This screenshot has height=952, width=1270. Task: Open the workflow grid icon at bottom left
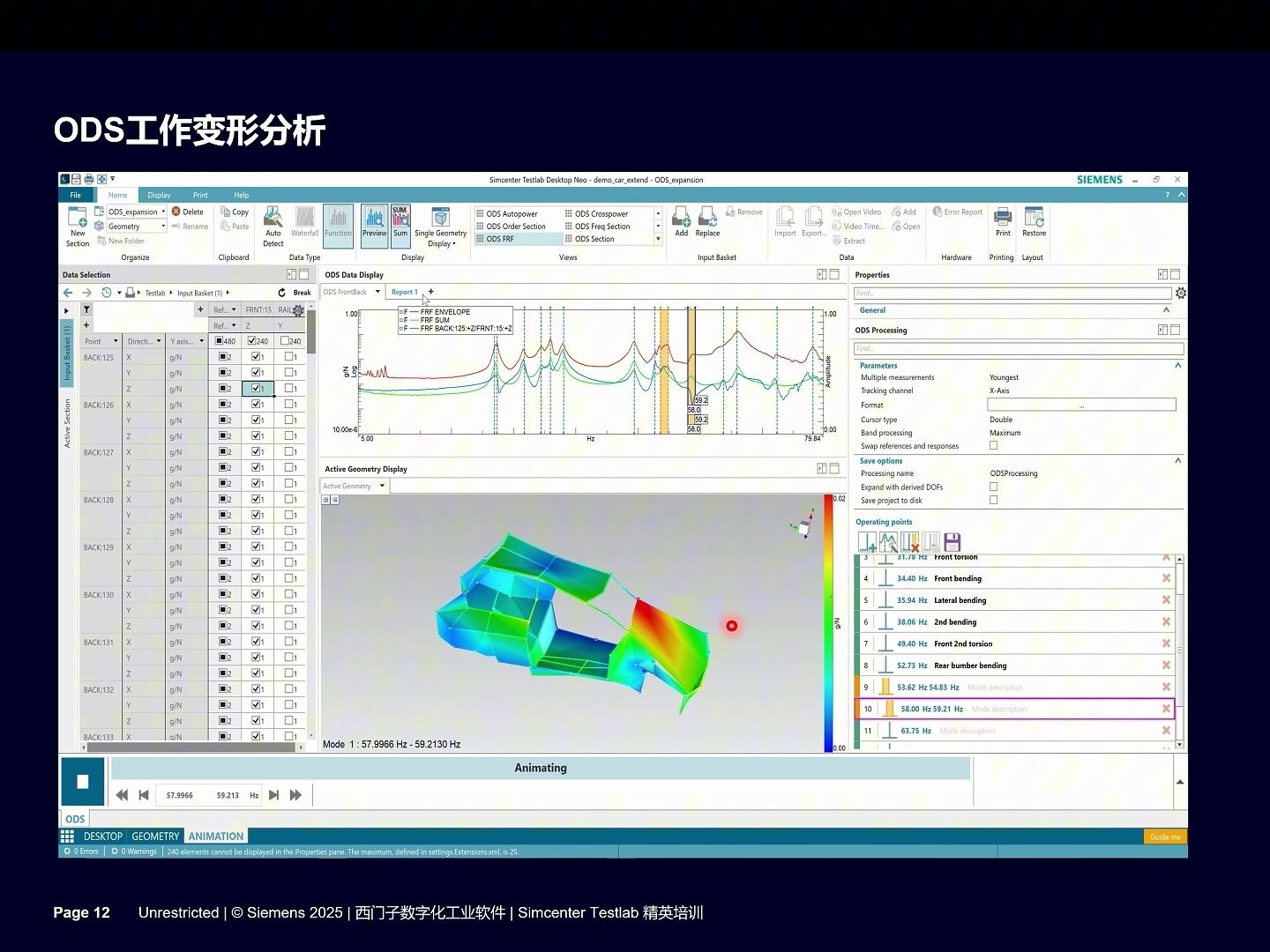click(68, 837)
